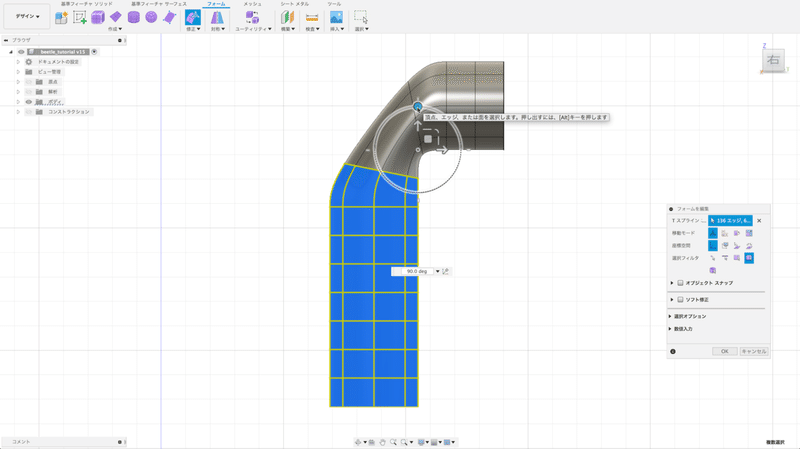Click the Pan hand tool
The width and height of the screenshot is (800, 449).
[383, 442]
